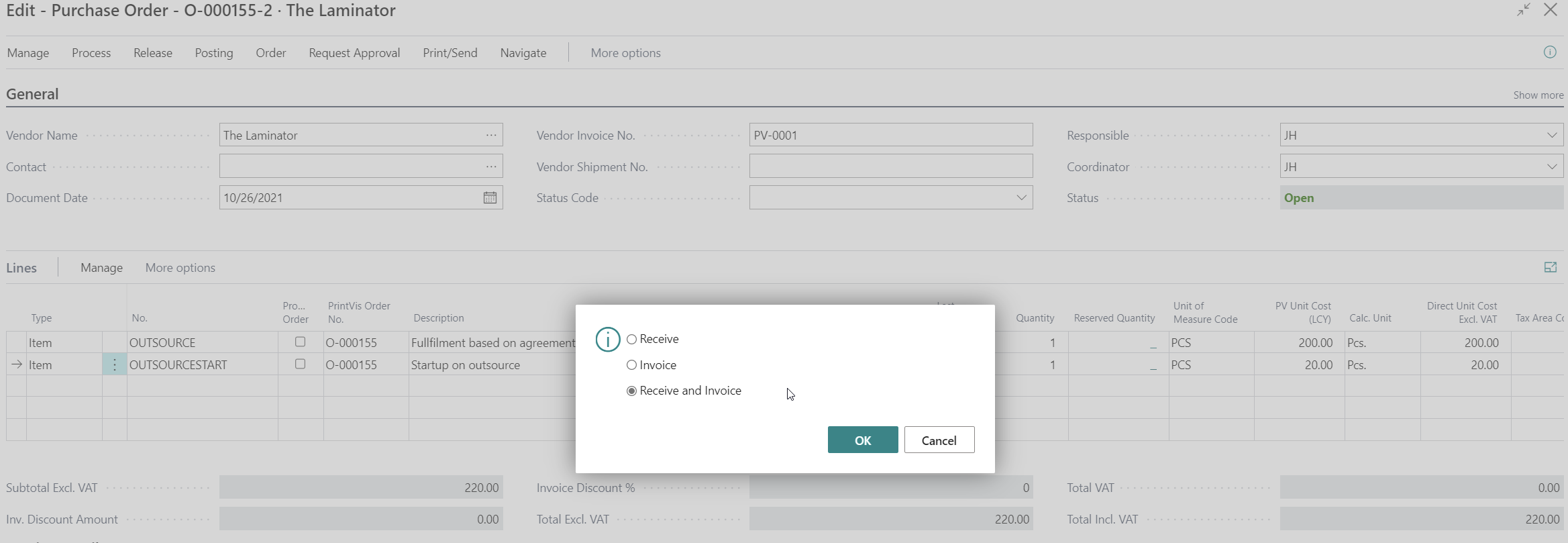The width and height of the screenshot is (1568, 543).
Task: Click Show more in General section
Action: point(1538,95)
